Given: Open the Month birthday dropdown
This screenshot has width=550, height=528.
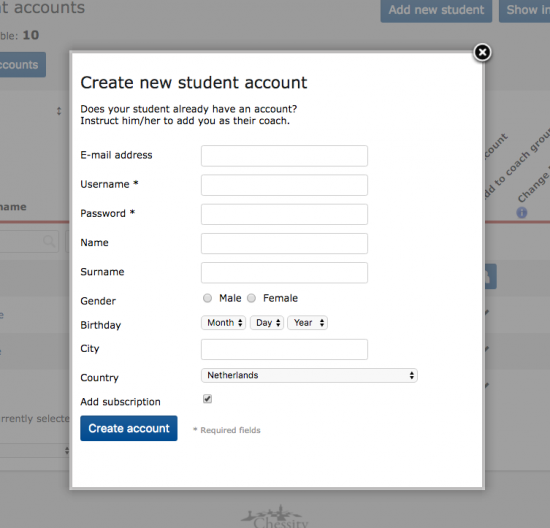Looking at the screenshot, I should click(x=223, y=323).
